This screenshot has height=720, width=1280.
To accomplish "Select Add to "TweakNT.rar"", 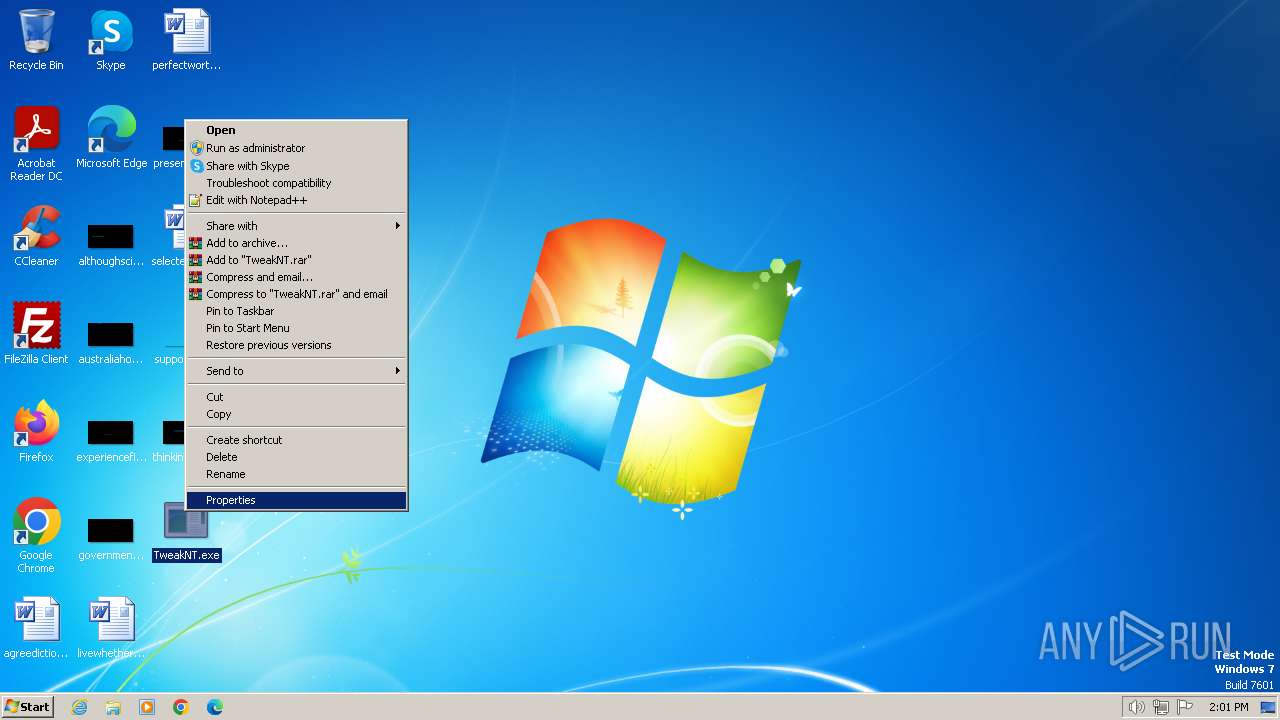I will click(297, 260).
